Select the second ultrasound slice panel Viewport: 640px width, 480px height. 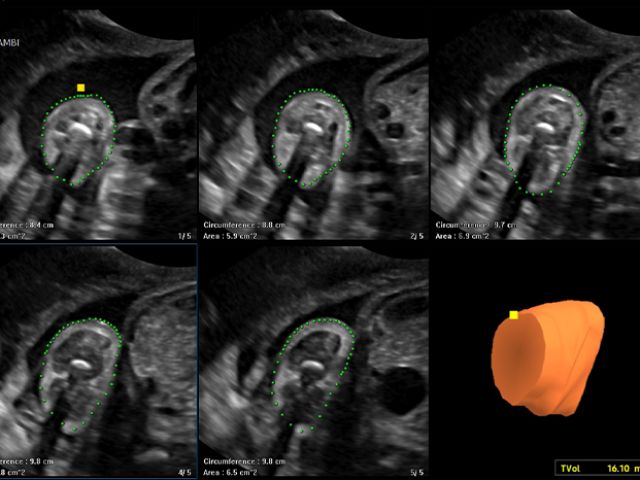(x=313, y=120)
